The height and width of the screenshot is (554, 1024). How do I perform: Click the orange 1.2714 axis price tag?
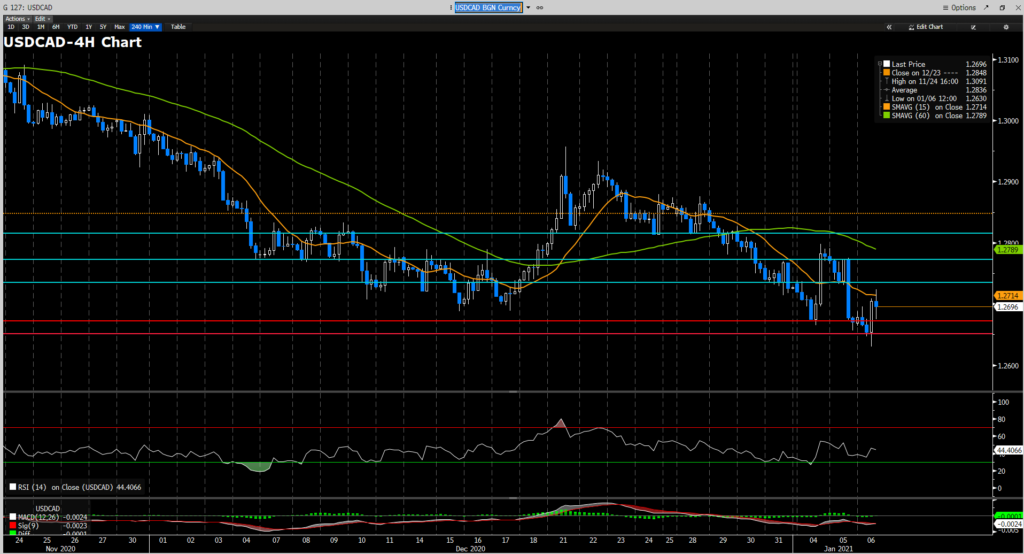pyautogui.click(x=1008, y=296)
